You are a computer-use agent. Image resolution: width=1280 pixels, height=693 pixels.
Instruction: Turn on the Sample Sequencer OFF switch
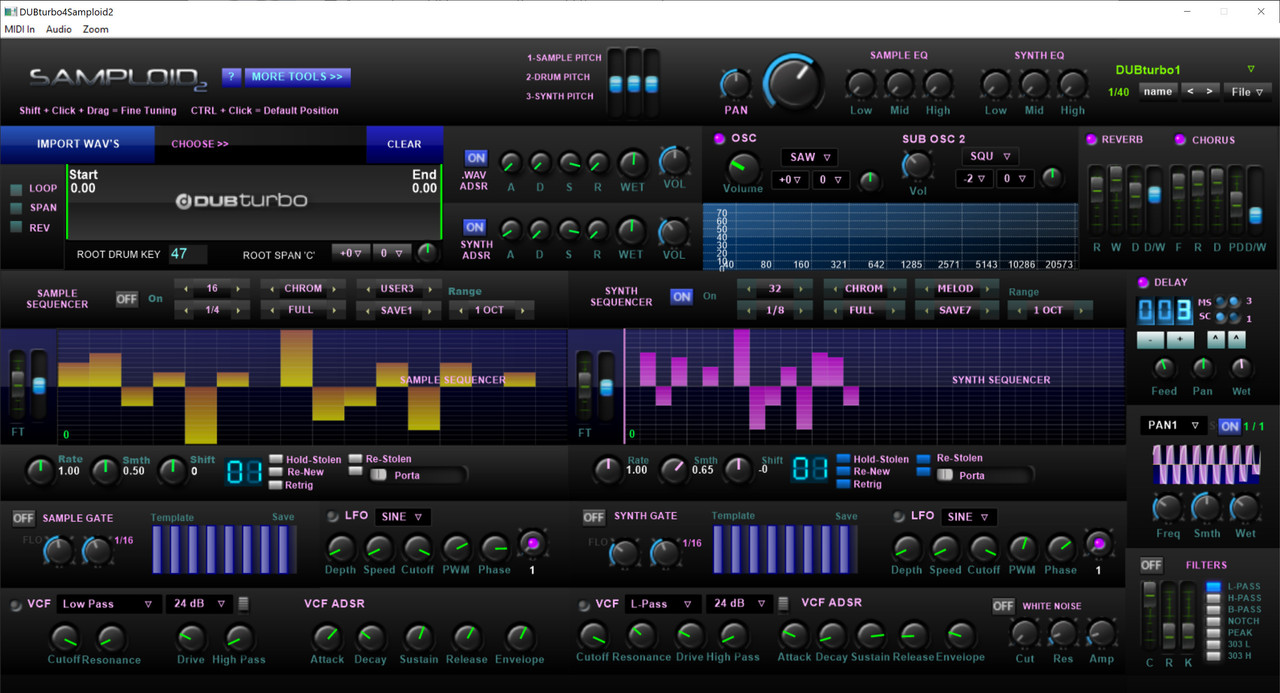(x=126, y=299)
